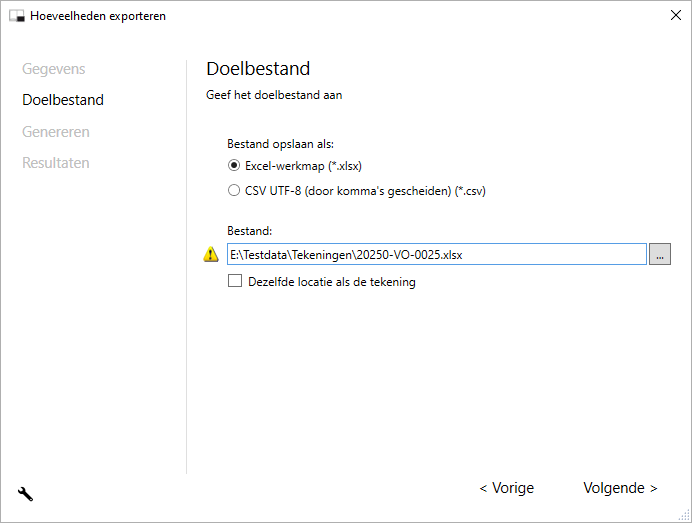The image size is (692, 523).
Task: Proceed with the 'Volgende >' button
Action: [x=620, y=489]
